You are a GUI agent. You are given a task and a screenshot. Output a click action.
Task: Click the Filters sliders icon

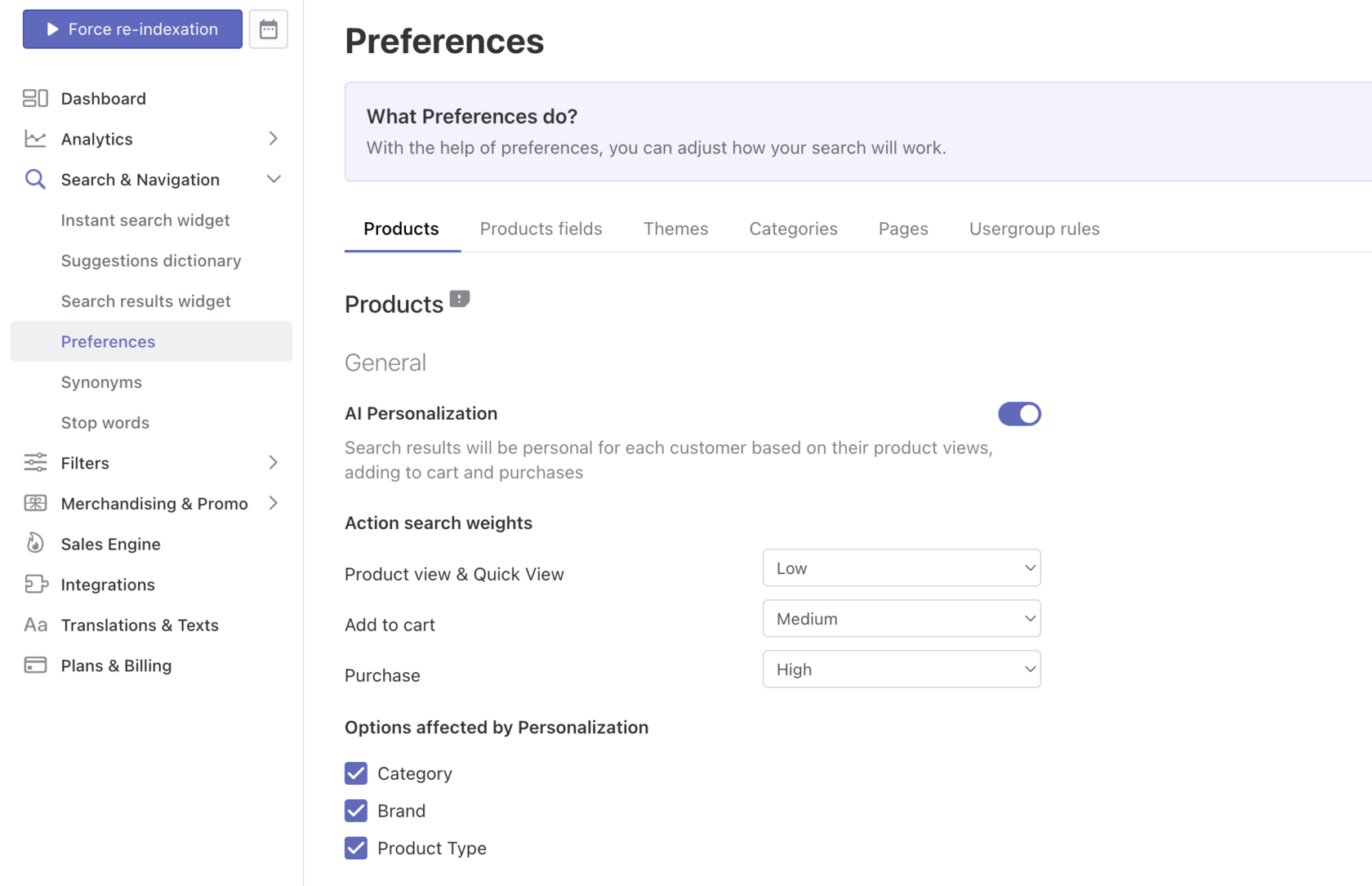(x=34, y=462)
